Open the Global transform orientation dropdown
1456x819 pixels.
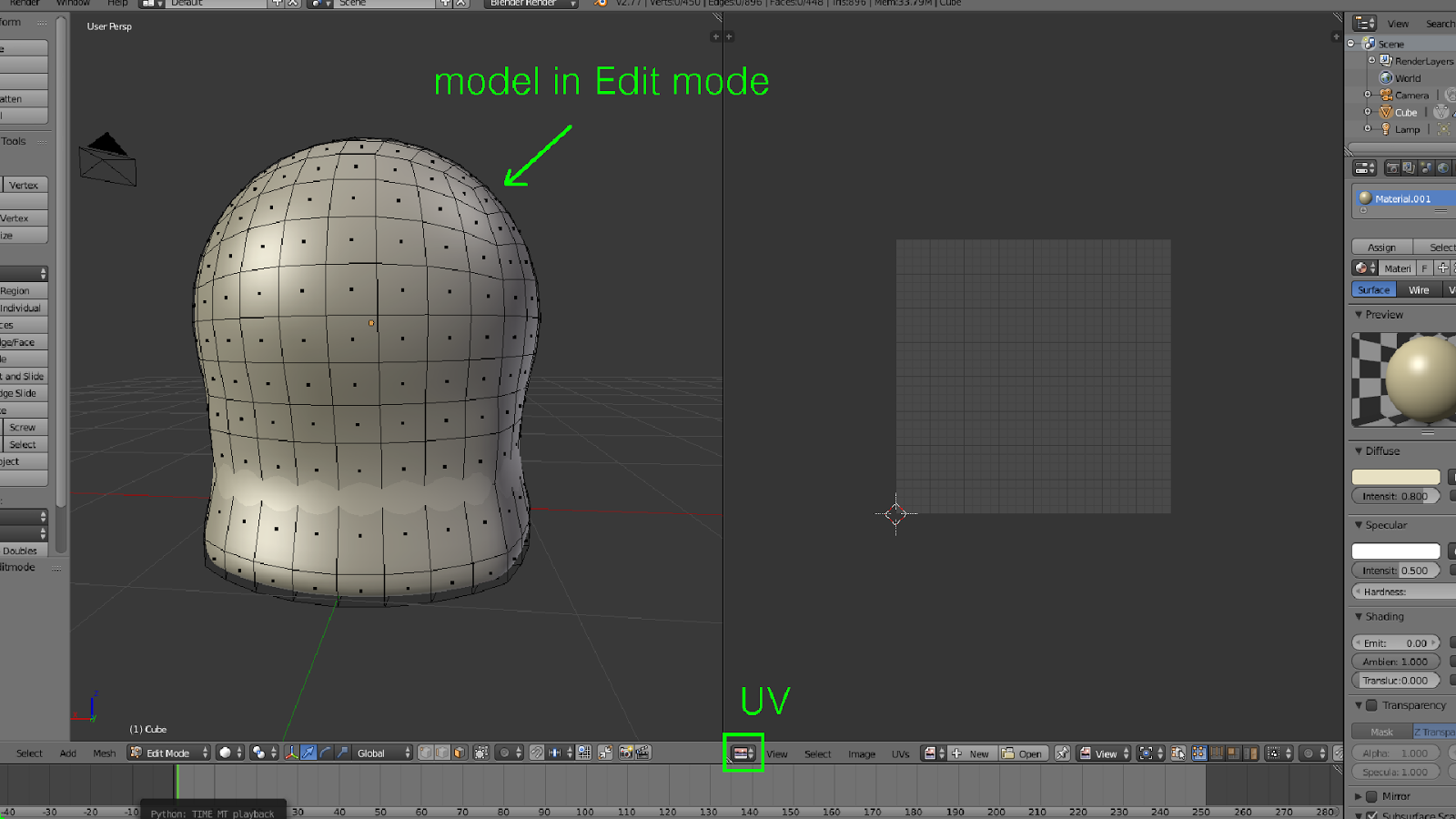pyautogui.click(x=380, y=753)
